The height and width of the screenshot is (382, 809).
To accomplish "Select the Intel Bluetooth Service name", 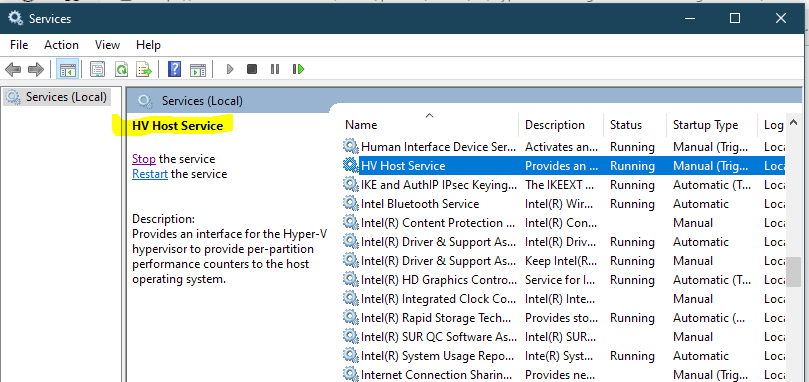I will point(420,204).
